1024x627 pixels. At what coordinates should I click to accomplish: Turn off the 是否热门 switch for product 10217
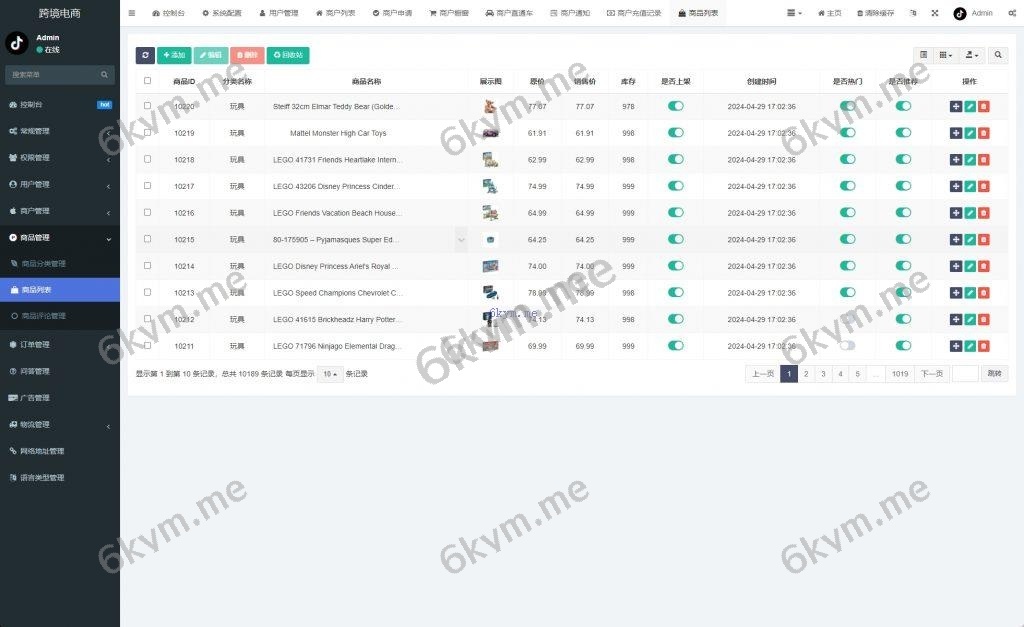[848, 186]
